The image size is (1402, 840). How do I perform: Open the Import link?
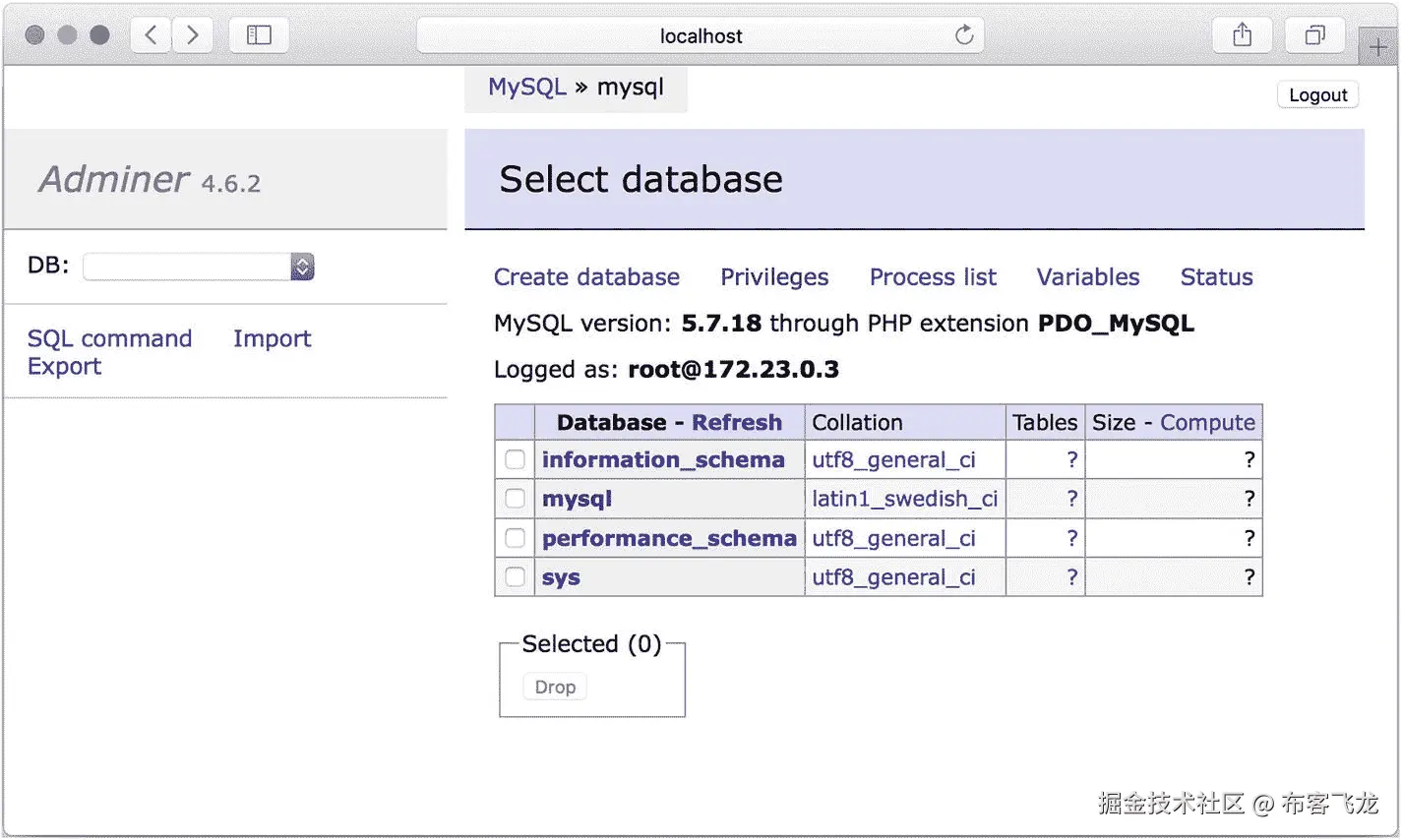(273, 338)
